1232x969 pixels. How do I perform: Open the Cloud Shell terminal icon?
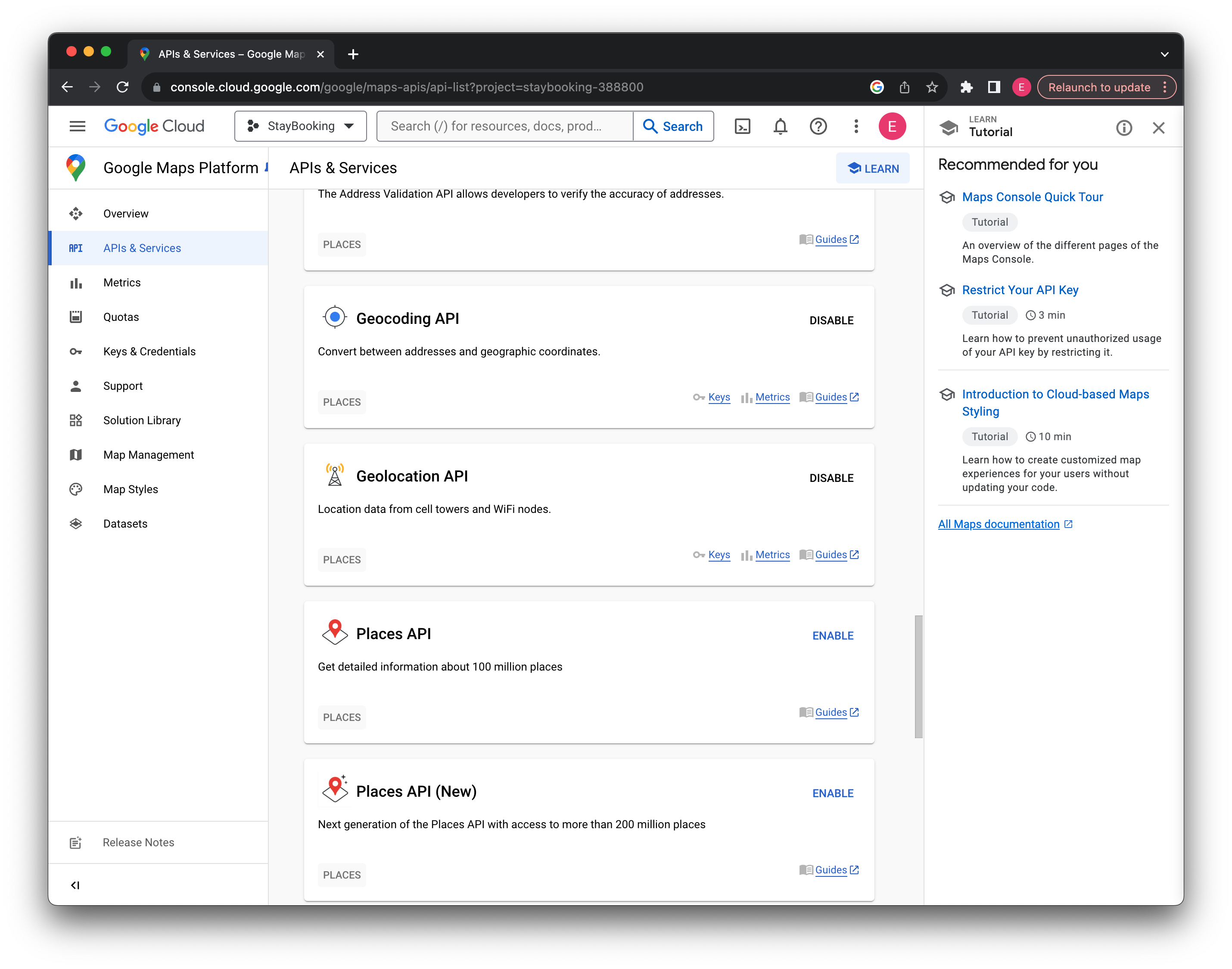(x=742, y=126)
